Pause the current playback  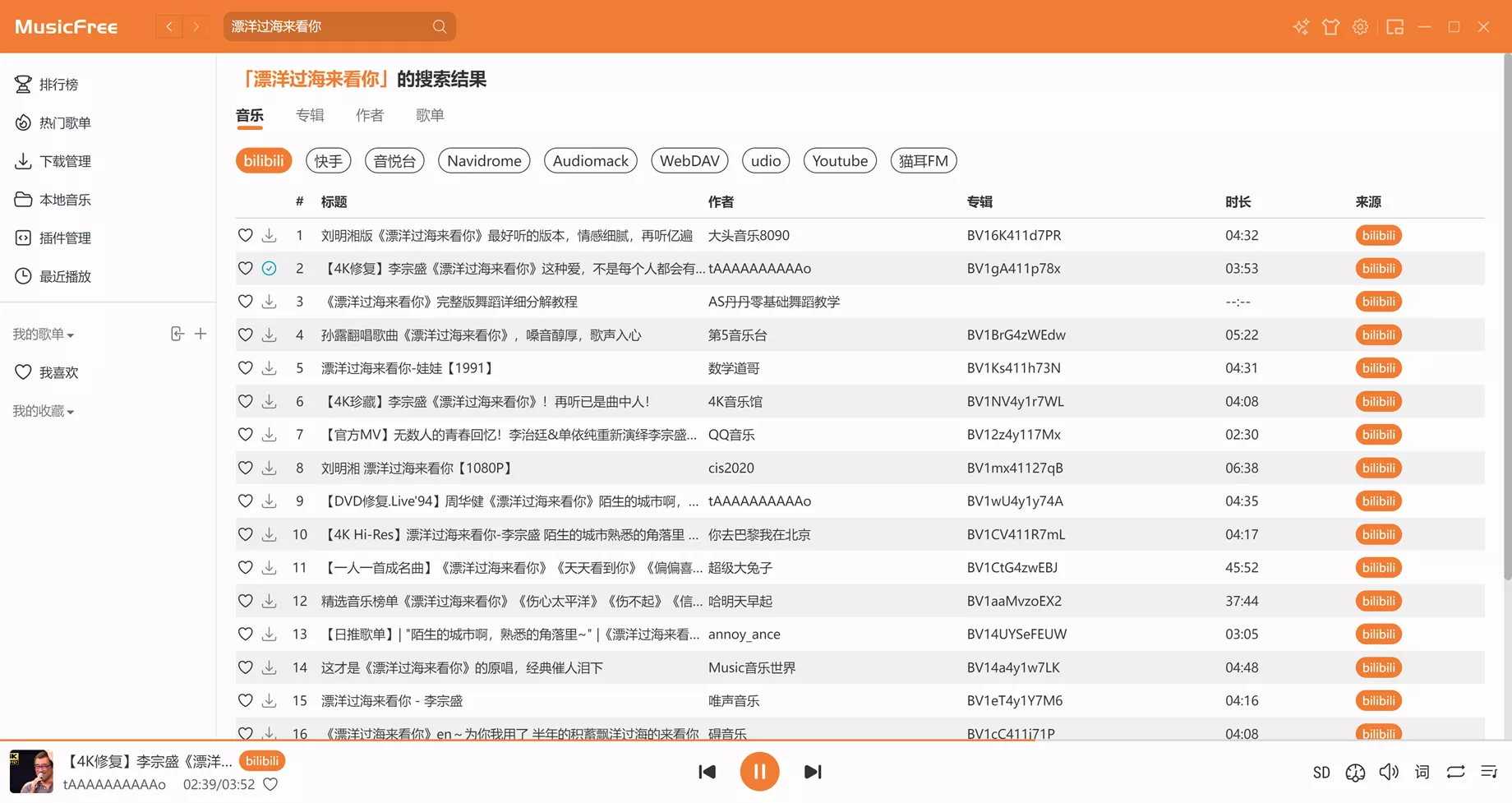[x=759, y=771]
